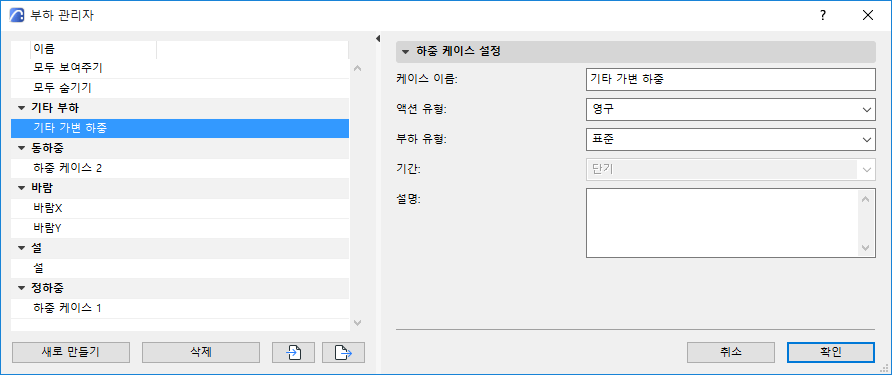Collapse the 바람 group
Screen dimensions: 892x375
(x=22, y=188)
